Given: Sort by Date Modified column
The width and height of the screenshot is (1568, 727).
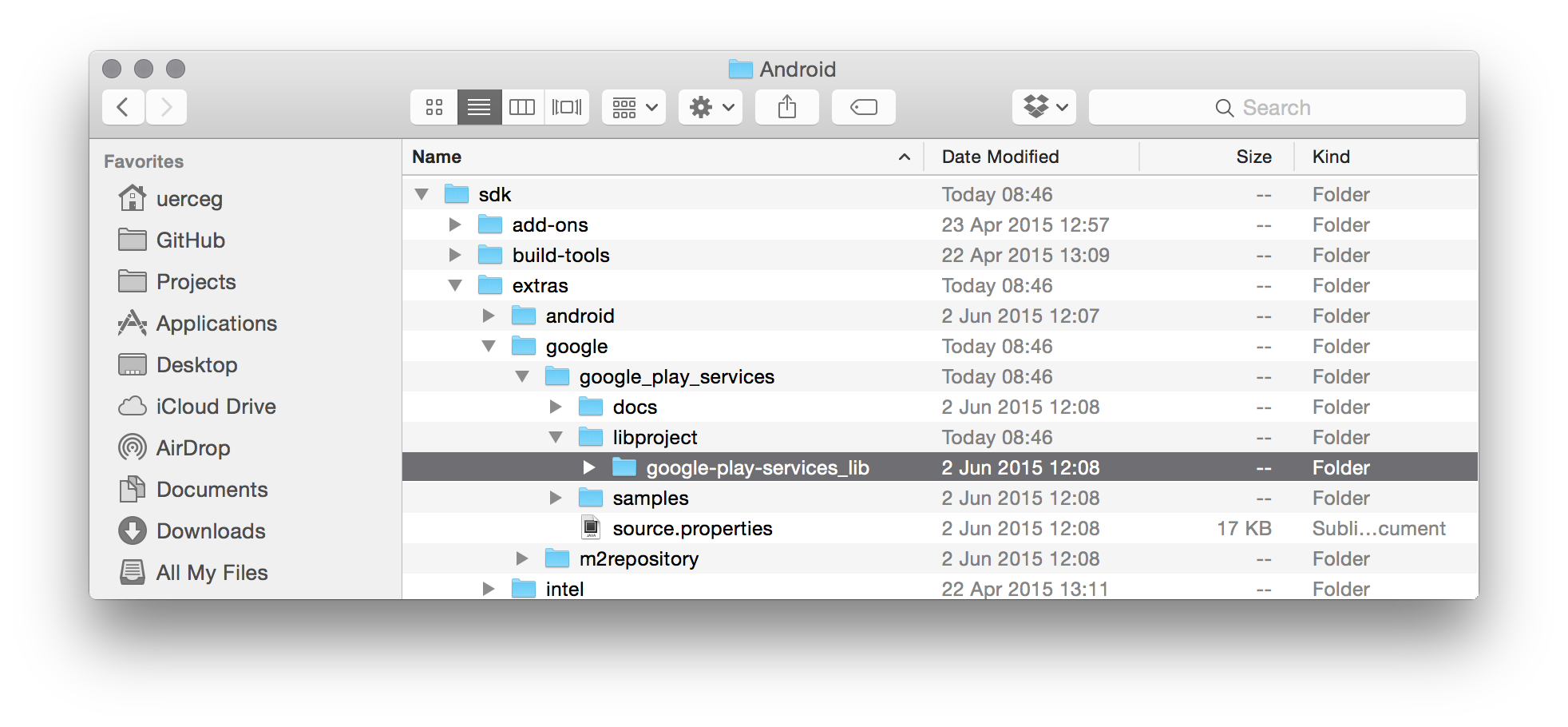Looking at the screenshot, I should click(x=1031, y=157).
